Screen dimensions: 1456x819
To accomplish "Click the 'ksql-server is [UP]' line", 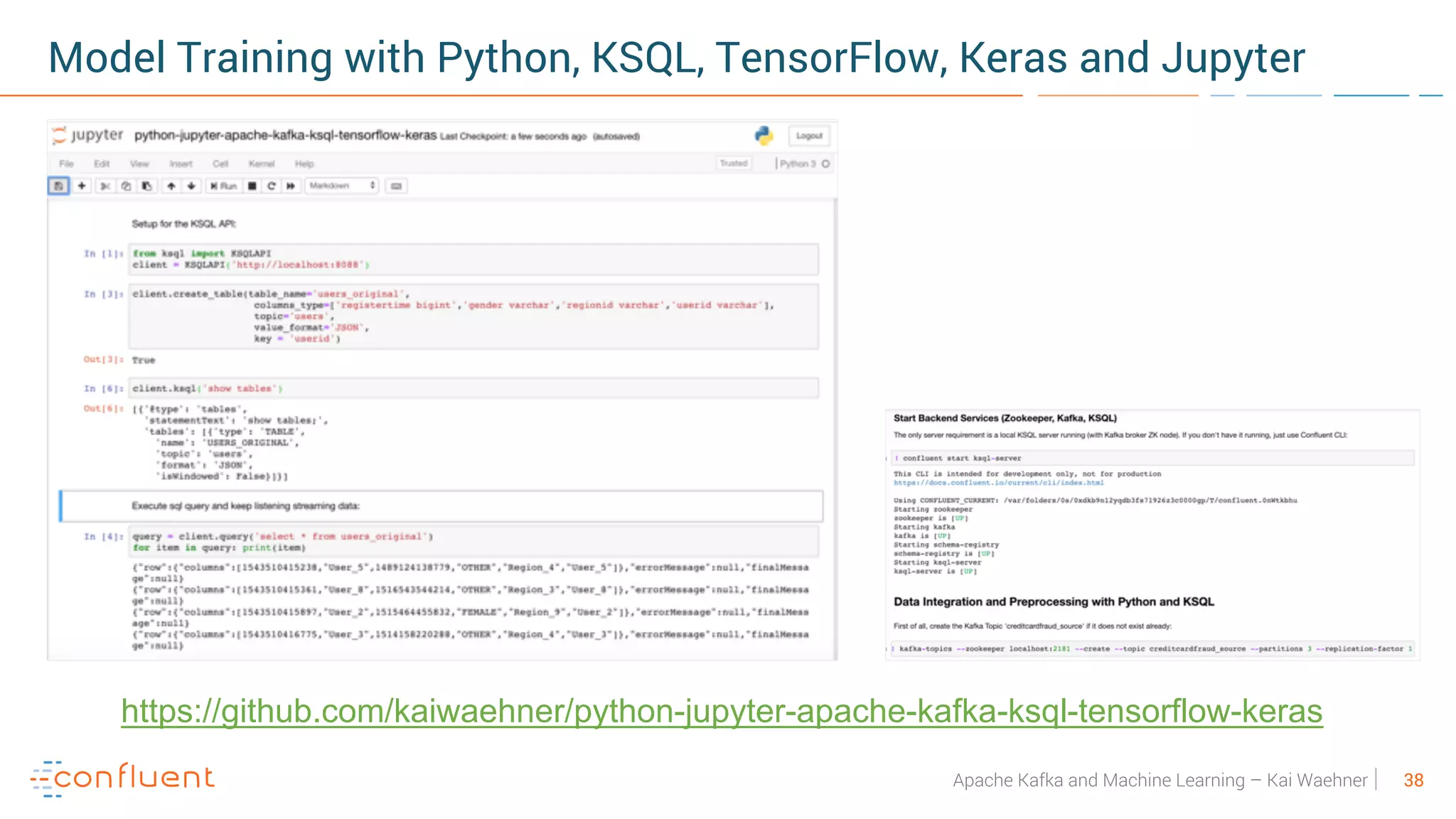I will [935, 571].
